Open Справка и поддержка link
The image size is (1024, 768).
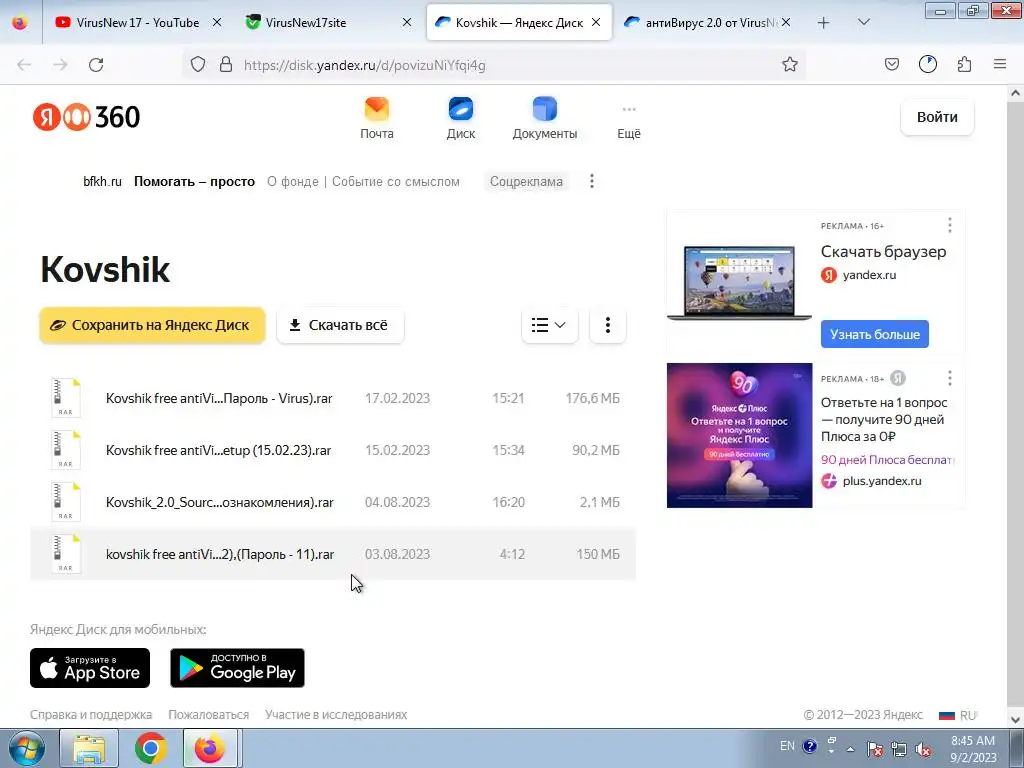coord(91,715)
